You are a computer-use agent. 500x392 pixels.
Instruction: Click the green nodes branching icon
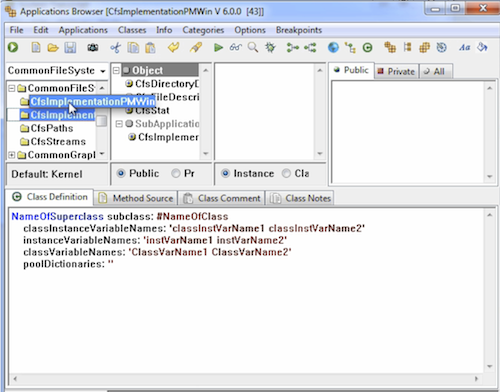click(x=310, y=48)
